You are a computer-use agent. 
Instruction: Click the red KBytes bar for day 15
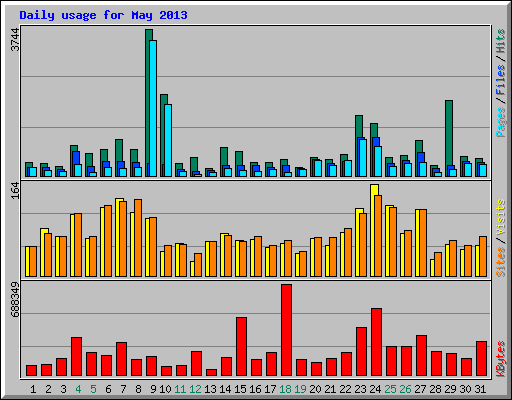[x=241, y=347]
